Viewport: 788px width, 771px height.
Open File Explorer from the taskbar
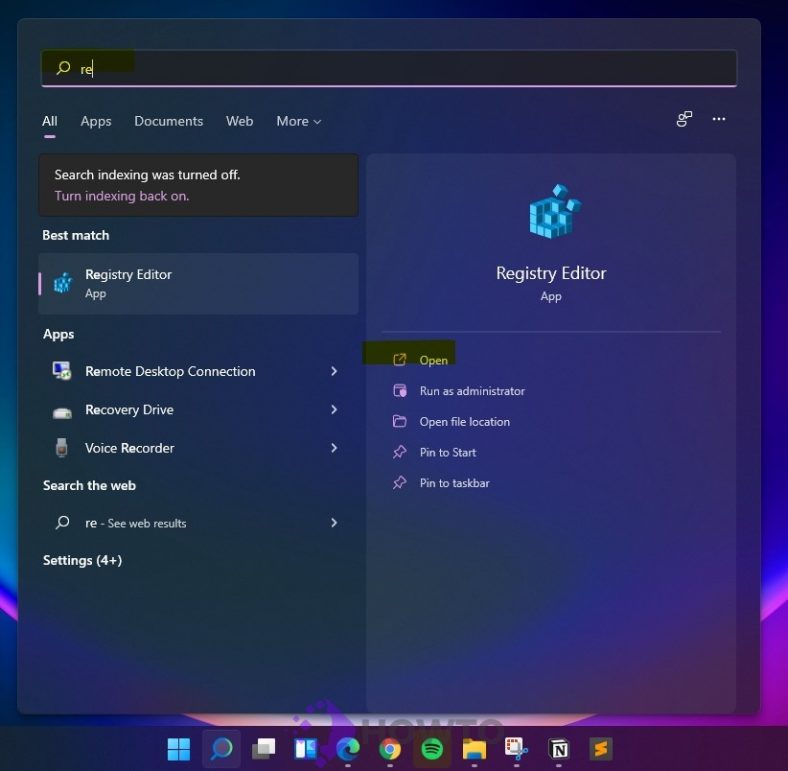tap(474, 749)
